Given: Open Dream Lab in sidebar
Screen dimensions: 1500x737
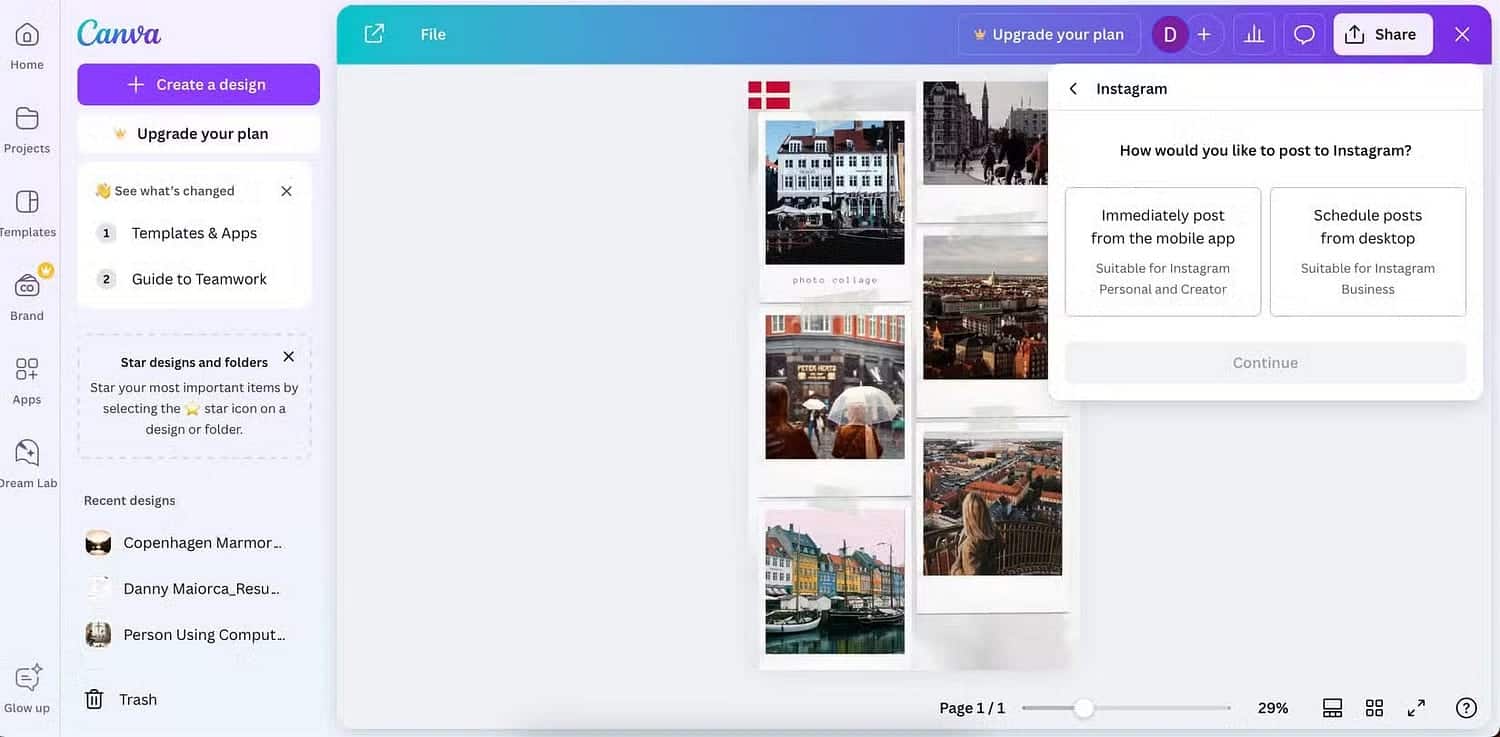Looking at the screenshot, I should point(27,454).
